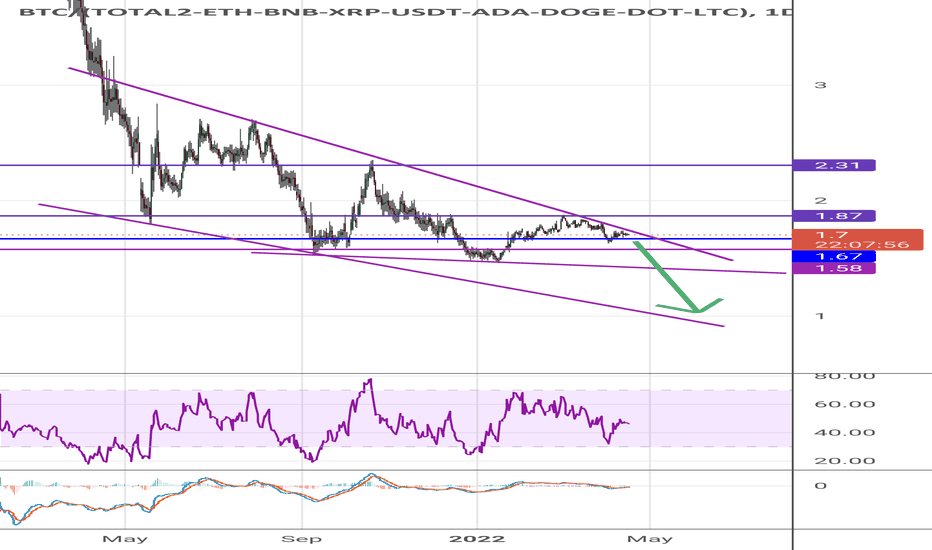Click the 1.87 price level label
Image resolution: width=932 pixels, height=550 pixels.
click(834, 216)
